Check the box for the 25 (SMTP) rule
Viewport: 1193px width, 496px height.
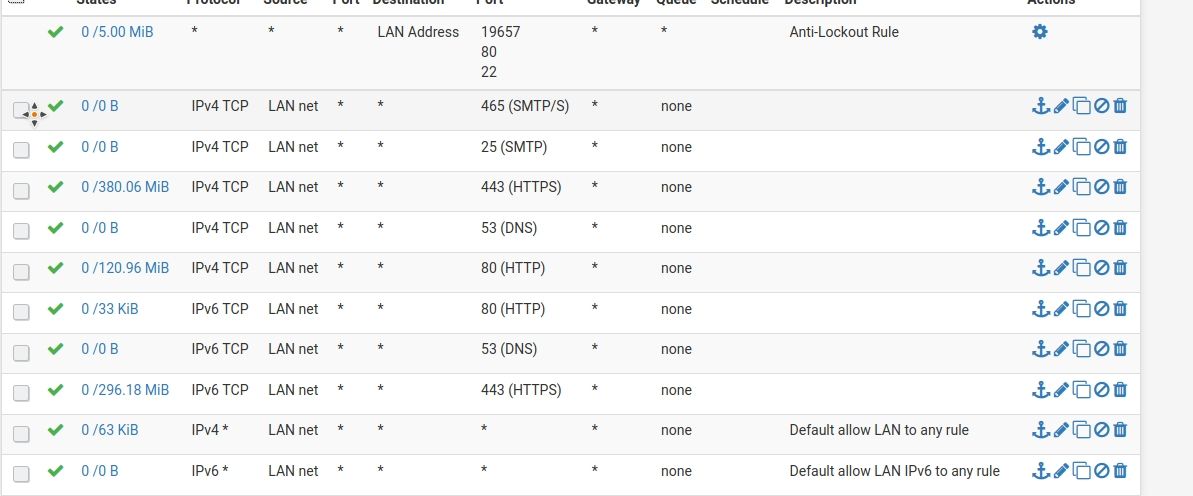21,150
